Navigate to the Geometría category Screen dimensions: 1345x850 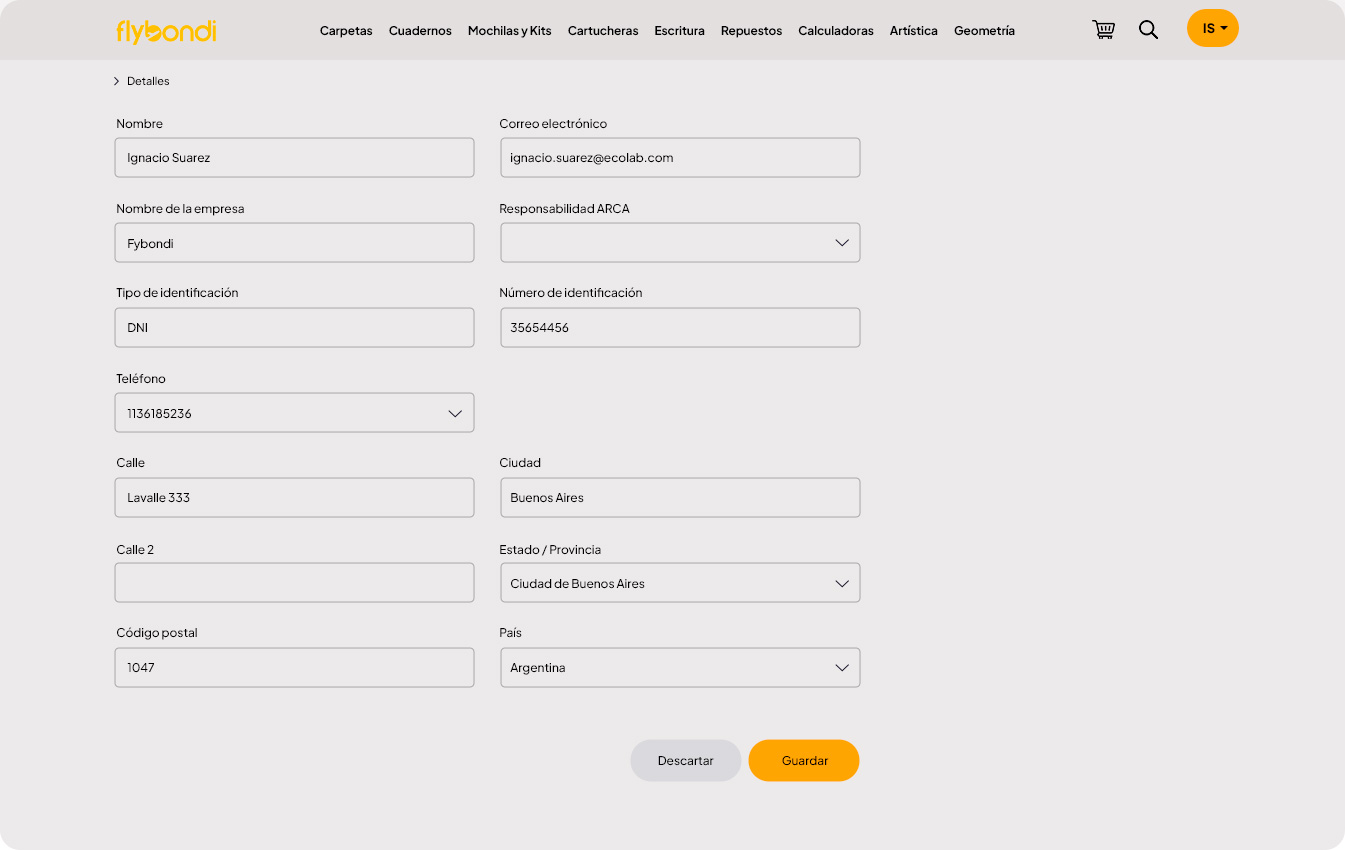pos(984,31)
